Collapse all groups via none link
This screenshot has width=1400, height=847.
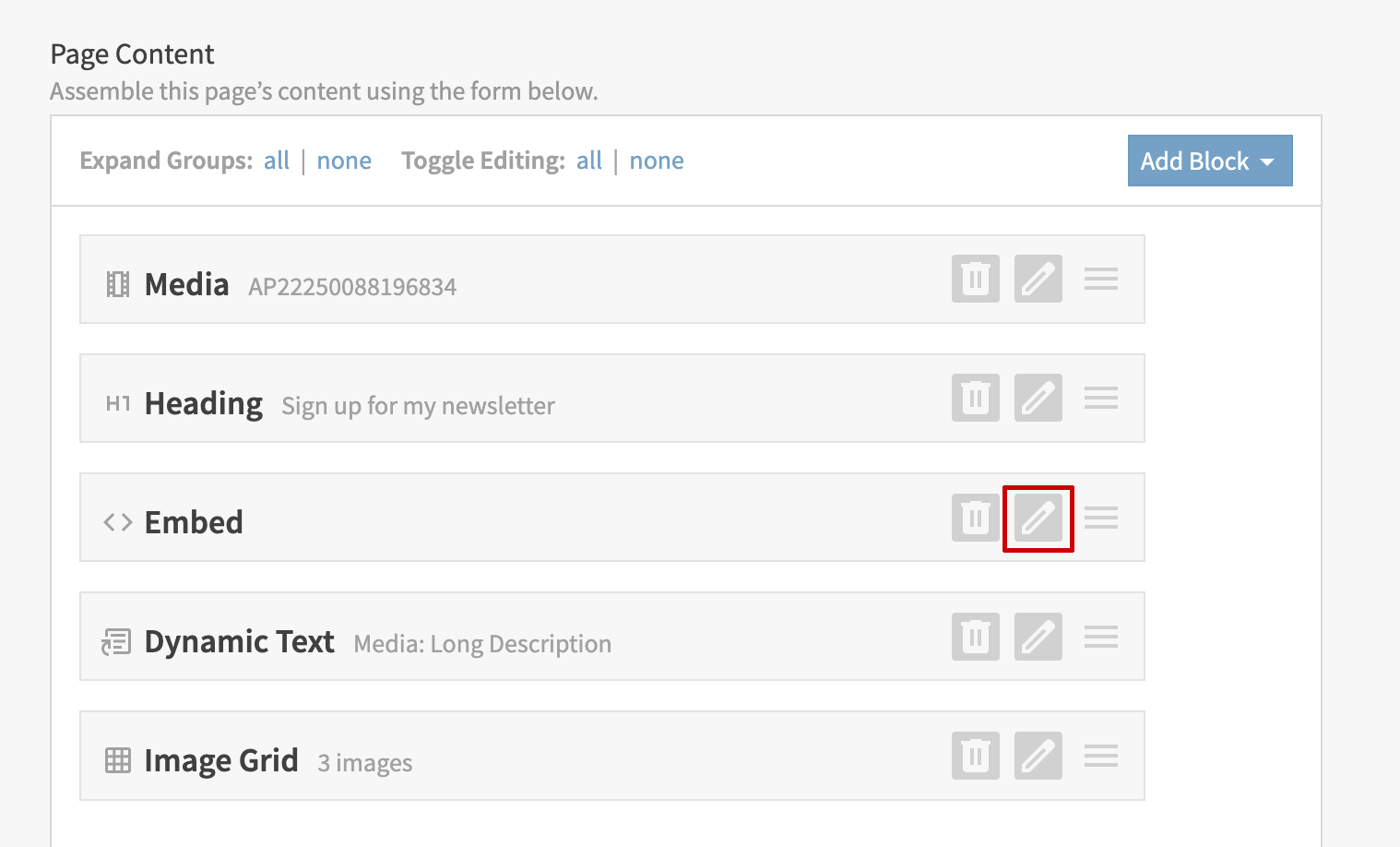coord(344,161)
